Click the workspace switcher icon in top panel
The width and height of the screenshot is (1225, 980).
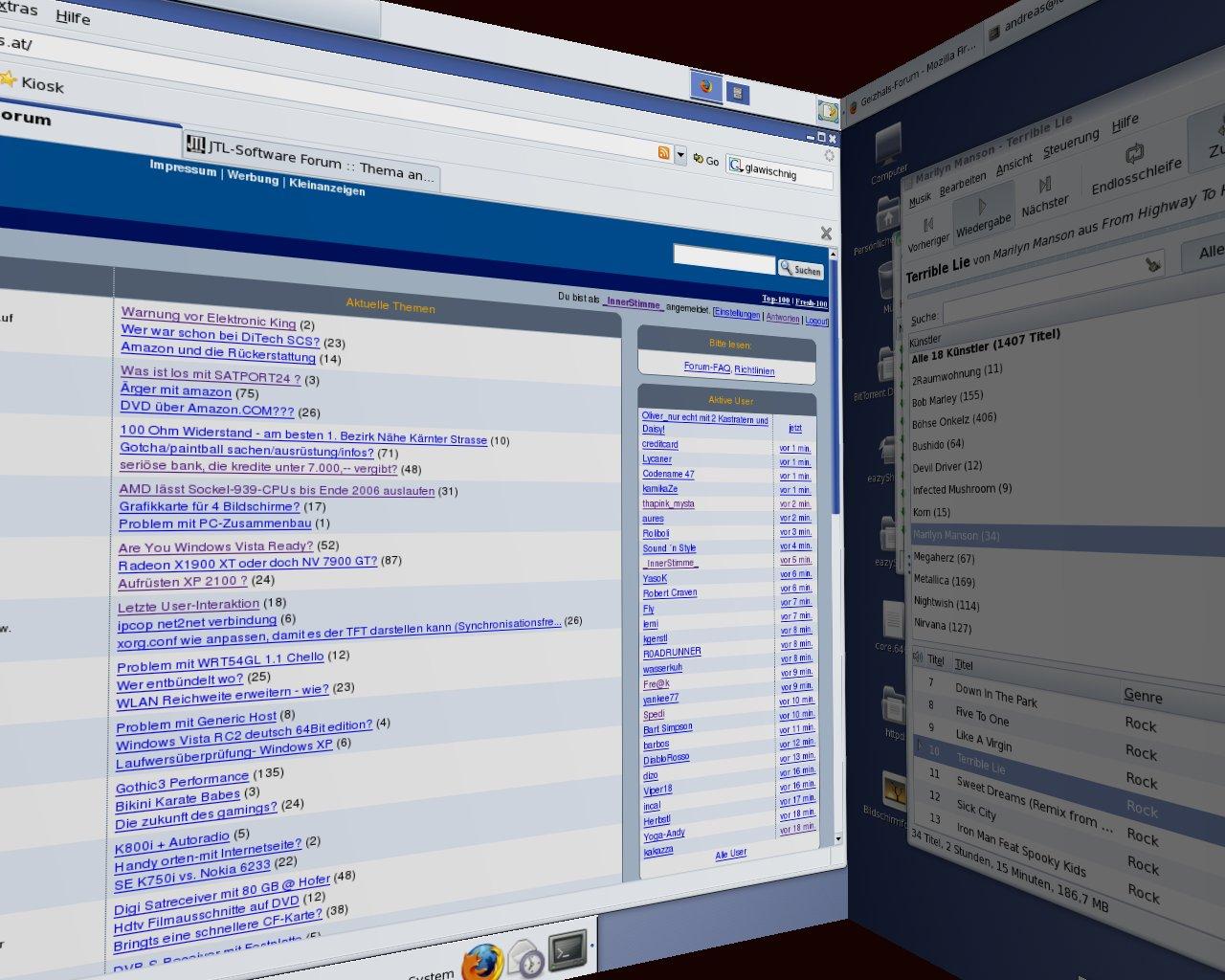(x=736, y=93)
